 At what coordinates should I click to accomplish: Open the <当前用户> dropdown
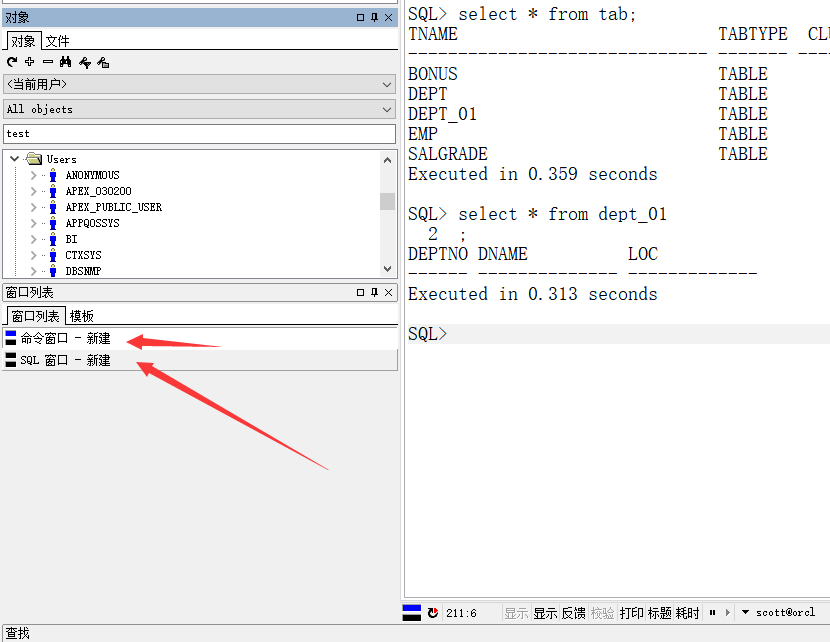(200, 84)
